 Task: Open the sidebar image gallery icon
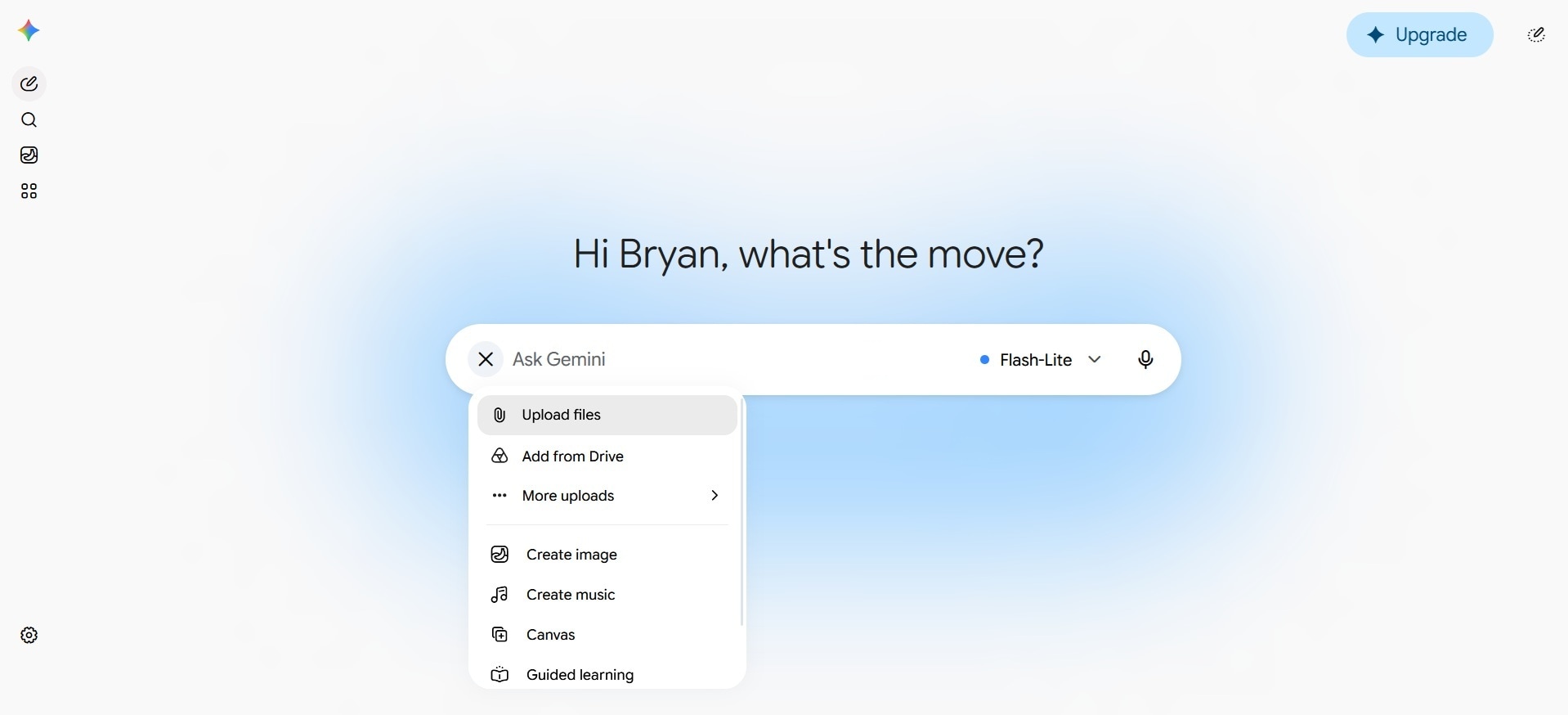[x=29, y=155]
